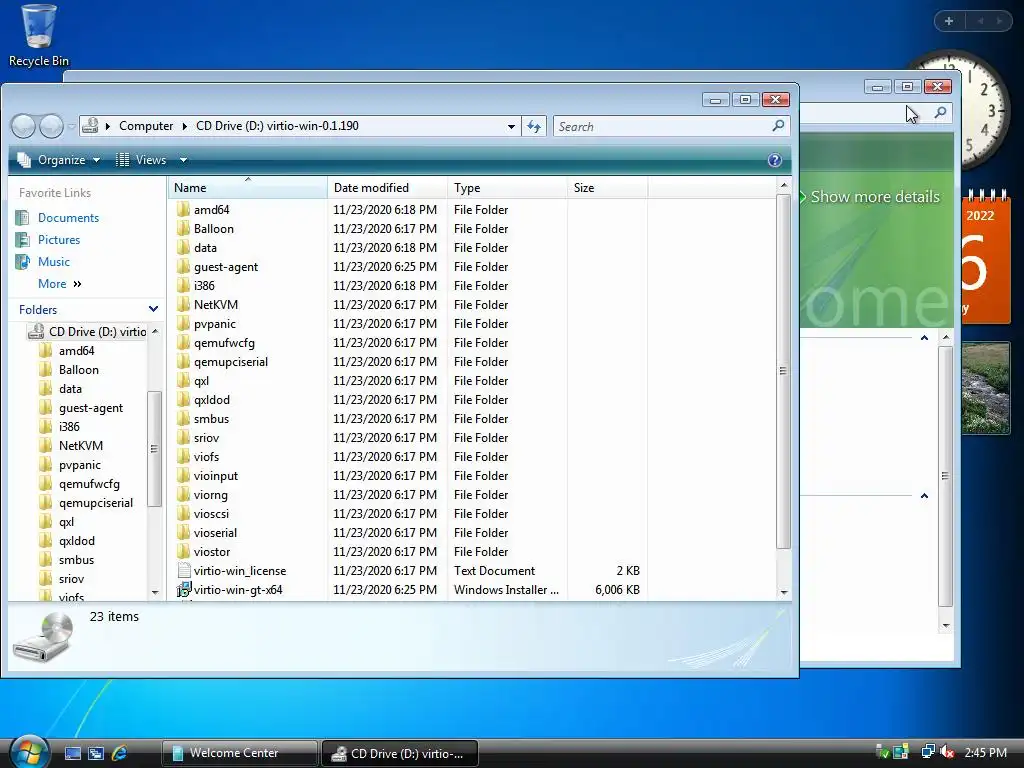Open the Recycle Bin desktop icon
The height and width of the screenshot is (768, 1024).
(38, 36)
